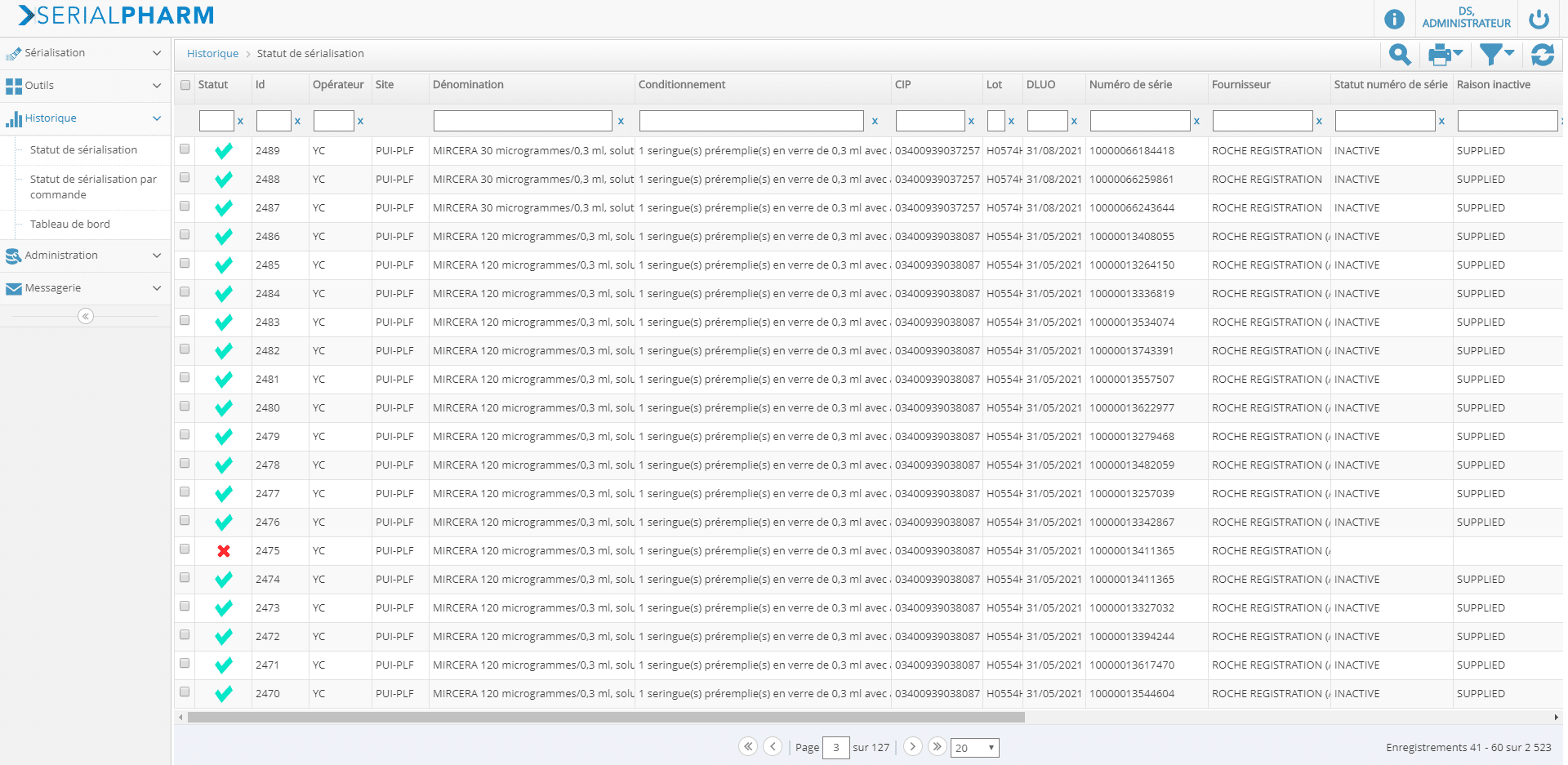1568x765 pixels.
Task: Click the Historique breadcrumb link
Action: tap(212, 54)
